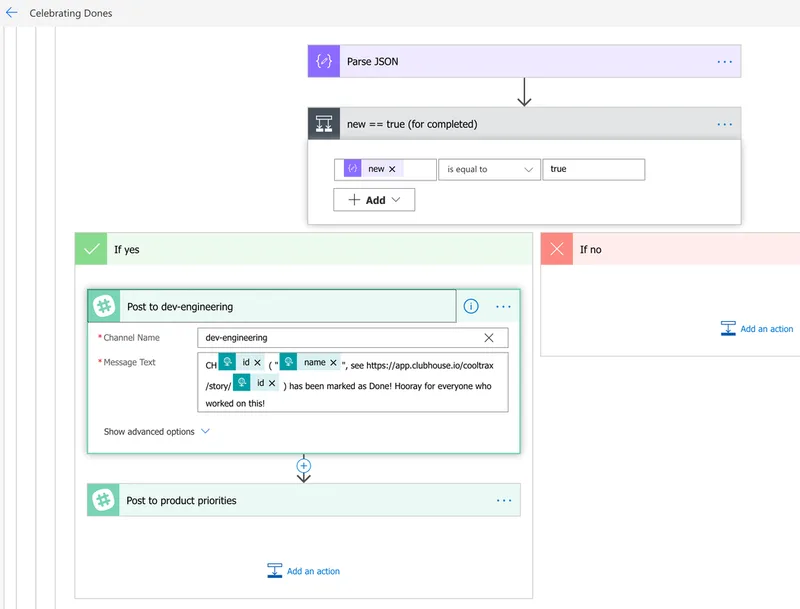This screenshot has height=609, width=800.
Task: Insert a new step via plus circle
Action: click(x=304, y=466)
